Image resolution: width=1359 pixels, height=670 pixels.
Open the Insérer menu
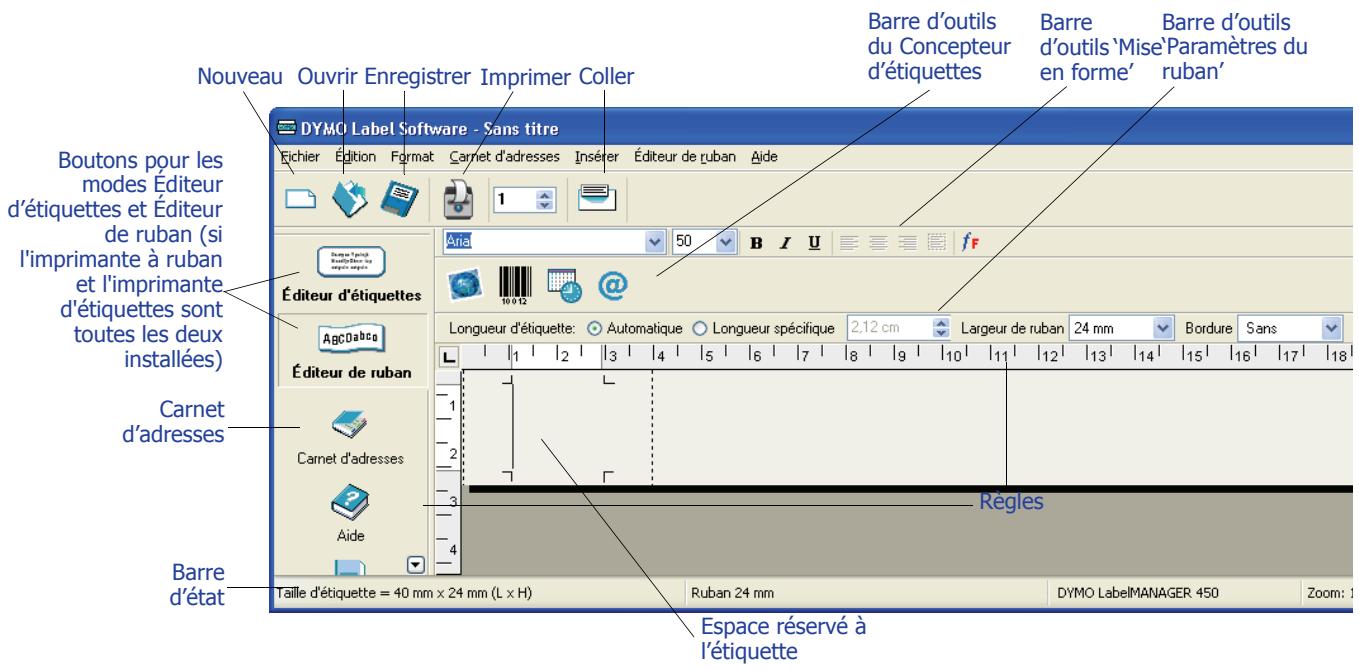[597, 156]
